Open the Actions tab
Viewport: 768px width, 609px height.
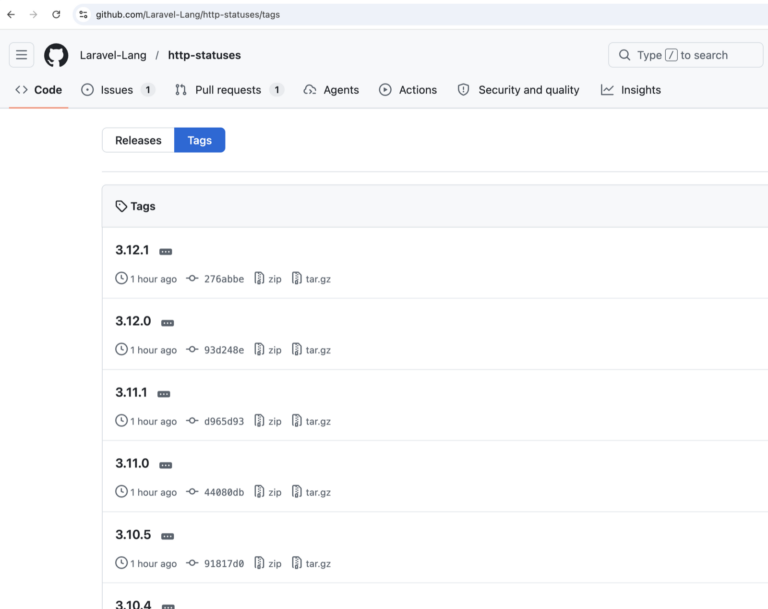[x=408, y=90]
